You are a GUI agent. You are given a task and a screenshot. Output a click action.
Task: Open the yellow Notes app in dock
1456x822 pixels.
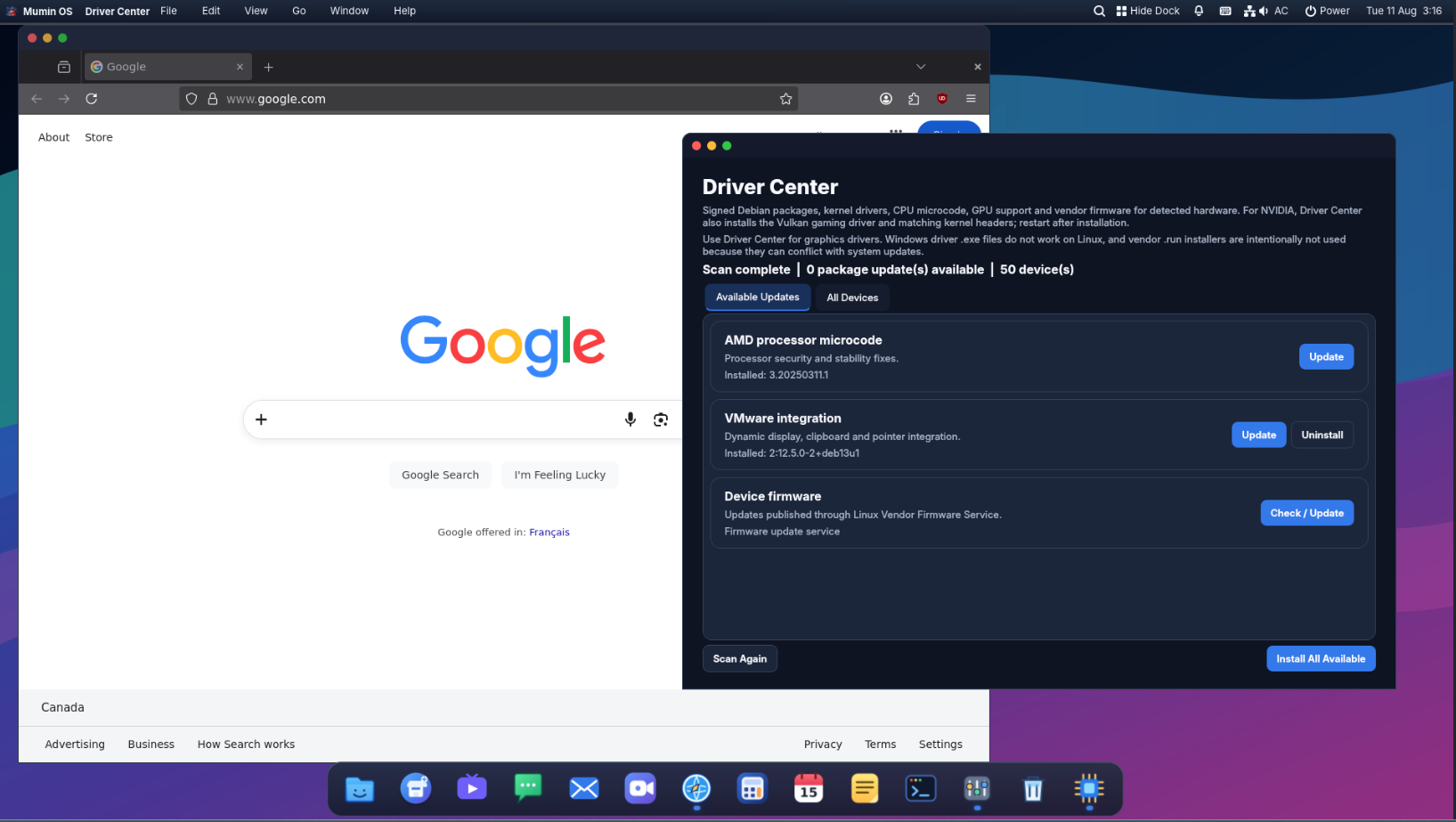pyautogui.click(x=865, y=789)
